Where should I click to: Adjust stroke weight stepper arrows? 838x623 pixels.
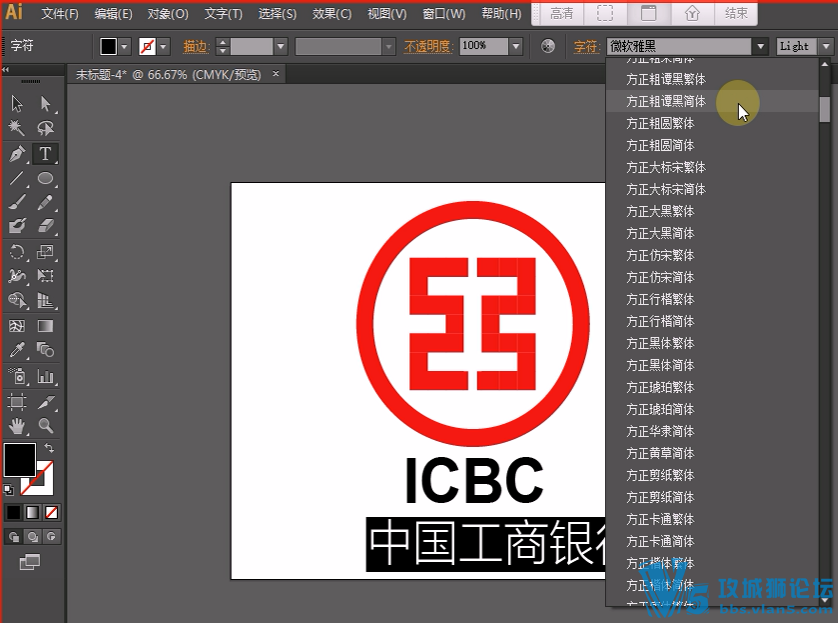[x=223, y=47]
